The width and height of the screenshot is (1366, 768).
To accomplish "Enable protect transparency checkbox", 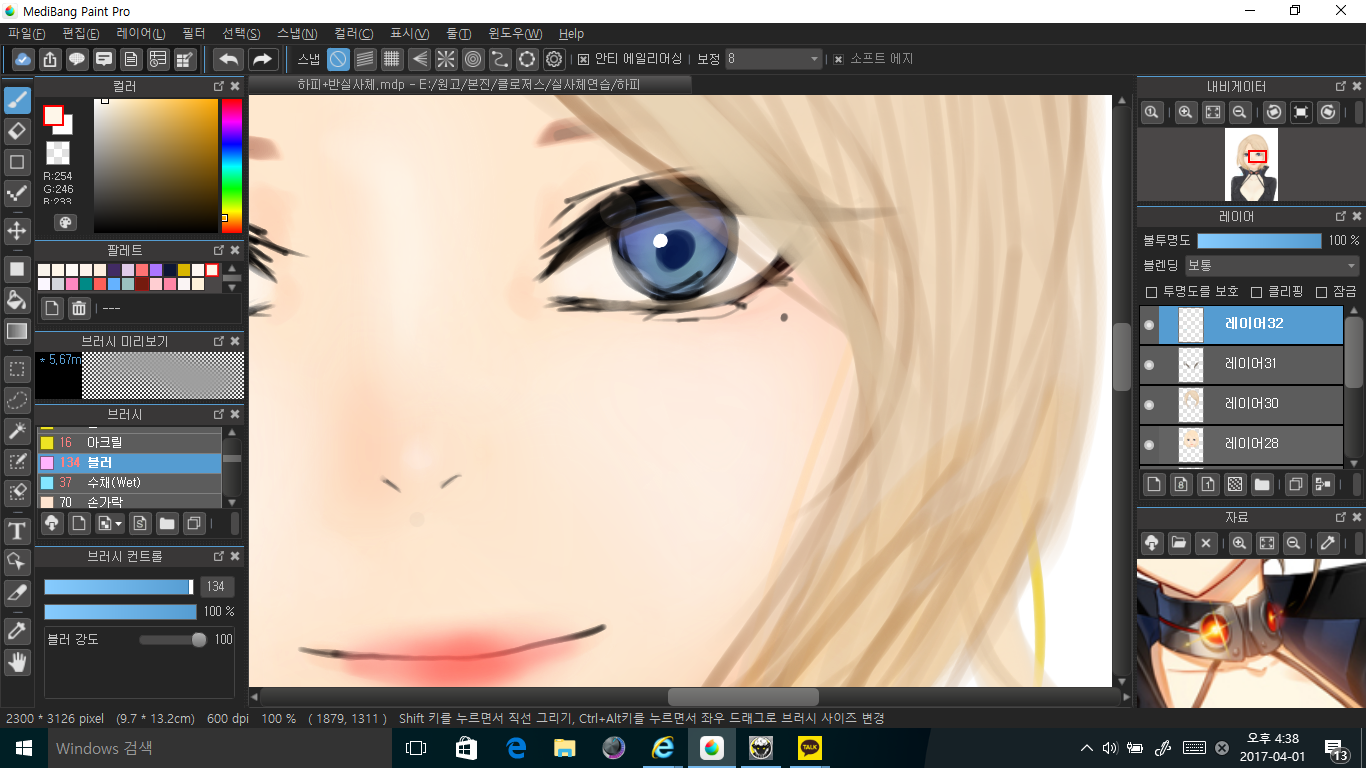I will click(x=1151, y=292).
